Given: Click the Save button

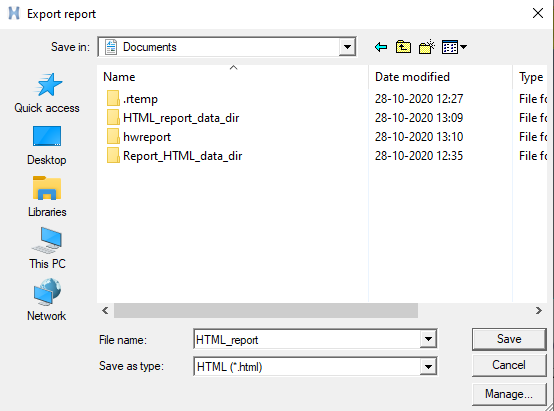Looking at the screenshot, I should [509, 339].
